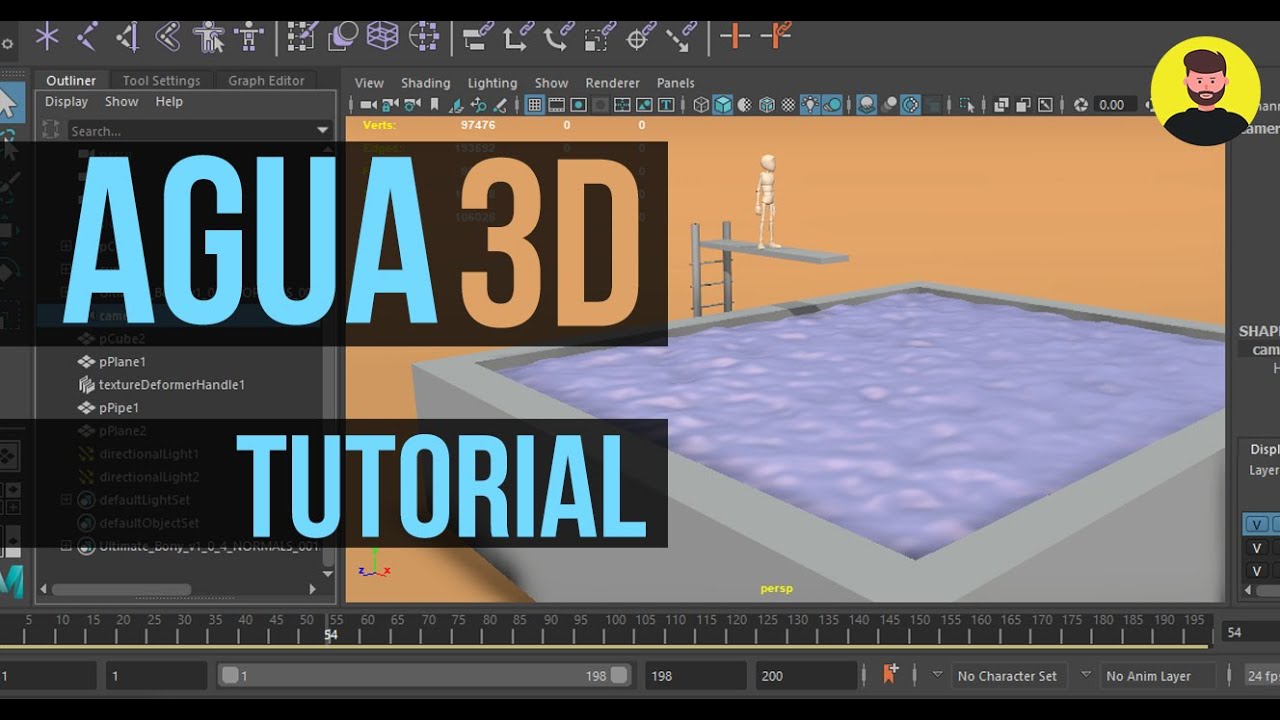This screenshot has height=720, width=1280.
Task: Click the outliner scroll down arrow
Action: 328,573
